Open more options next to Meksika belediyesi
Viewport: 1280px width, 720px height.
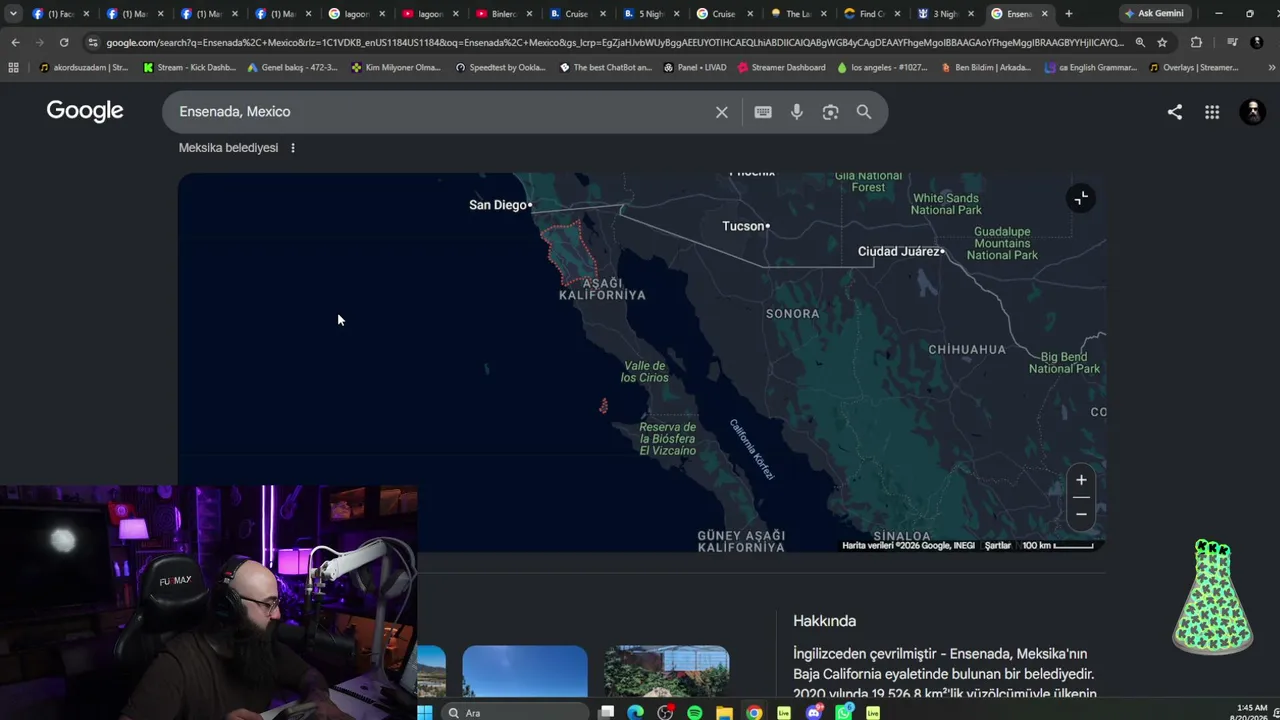(293, 148)
